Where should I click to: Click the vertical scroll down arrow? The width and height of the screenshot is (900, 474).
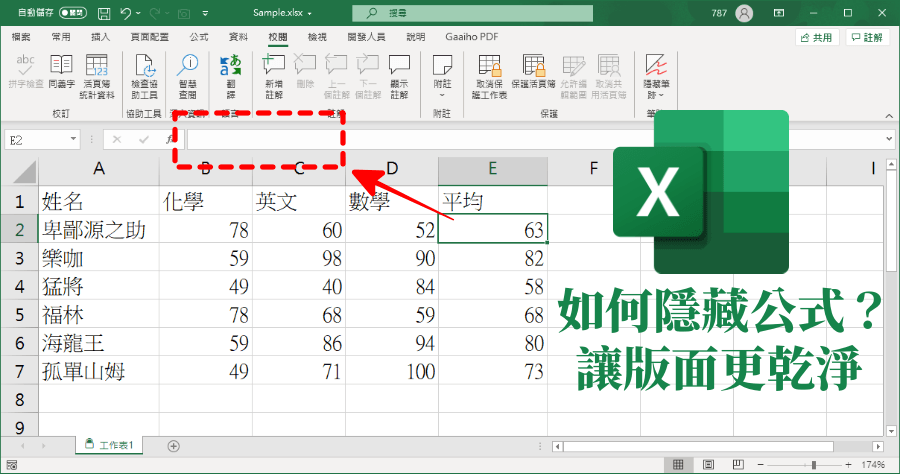(x=891, y=431)
